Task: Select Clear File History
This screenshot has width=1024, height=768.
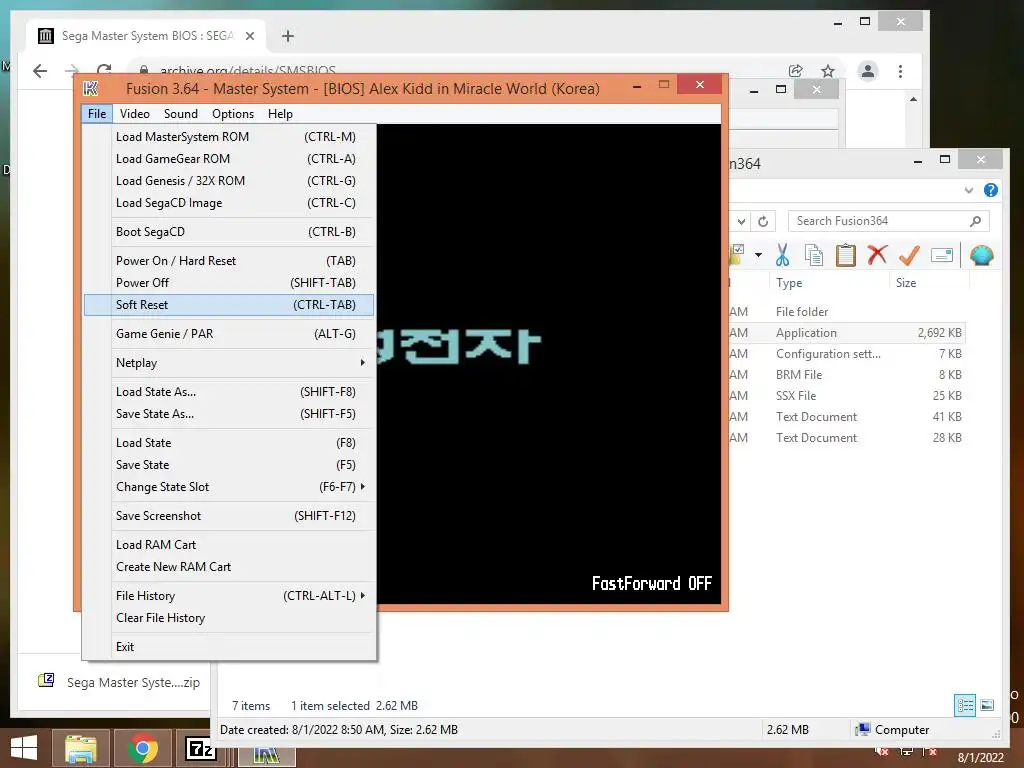Action: tap(229, 618)
